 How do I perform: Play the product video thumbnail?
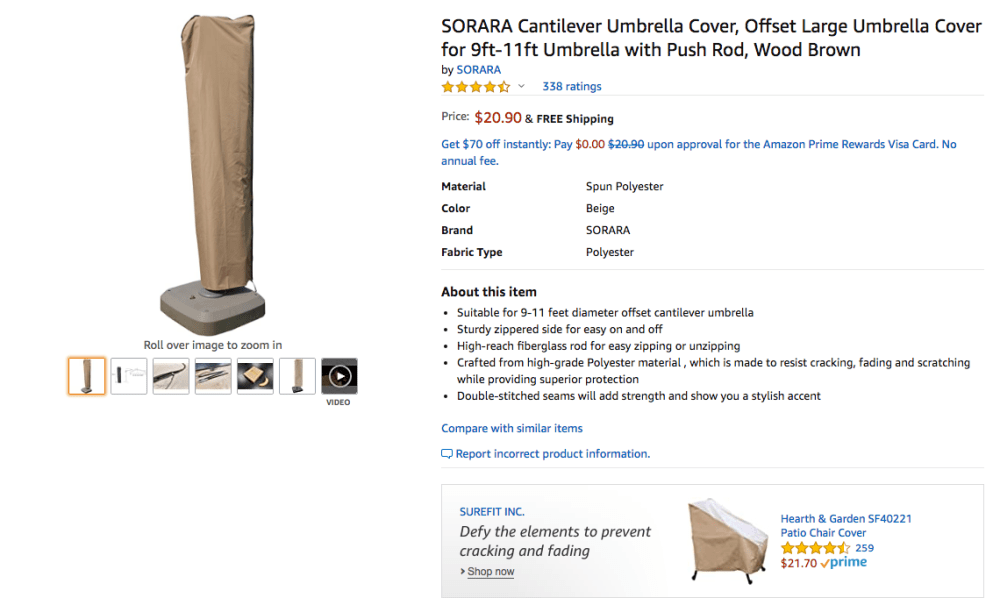coord(339,376)
